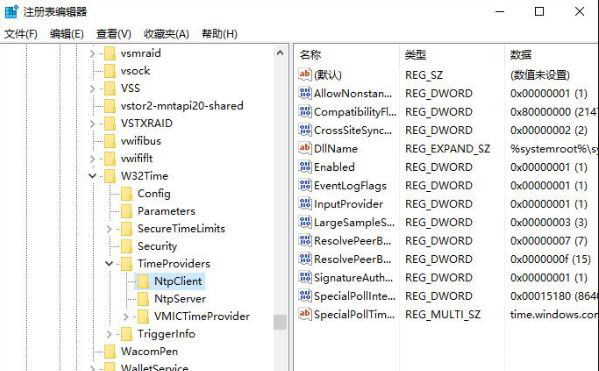This screenshot has width=599, height=371.
Task: Click the Enabled DWORD value icon
Action: (x=305, y=167)
